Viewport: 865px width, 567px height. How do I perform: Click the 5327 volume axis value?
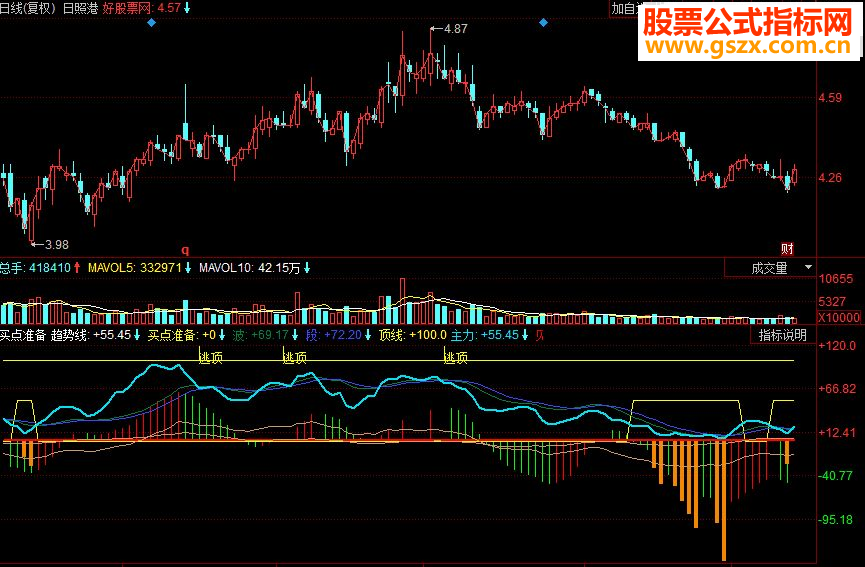click(x=832, y=302)
